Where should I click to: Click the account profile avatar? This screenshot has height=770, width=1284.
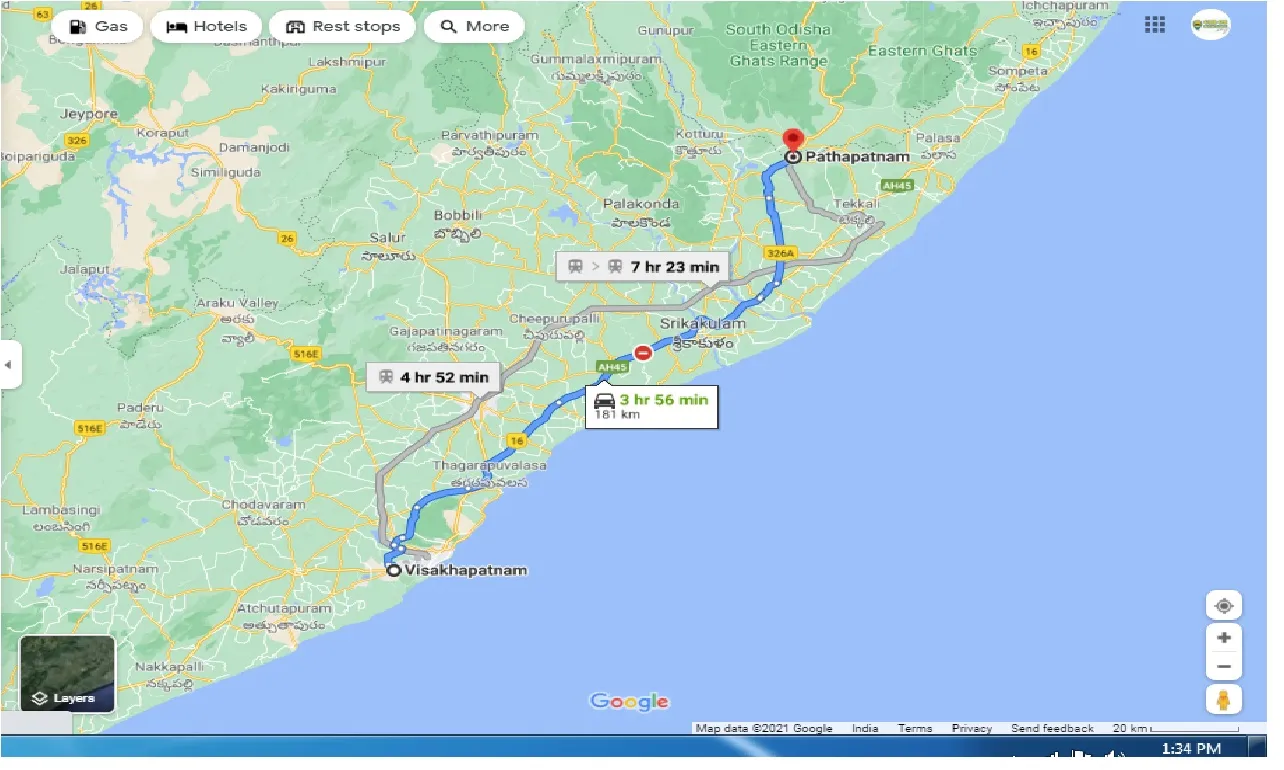(1210, 24)
